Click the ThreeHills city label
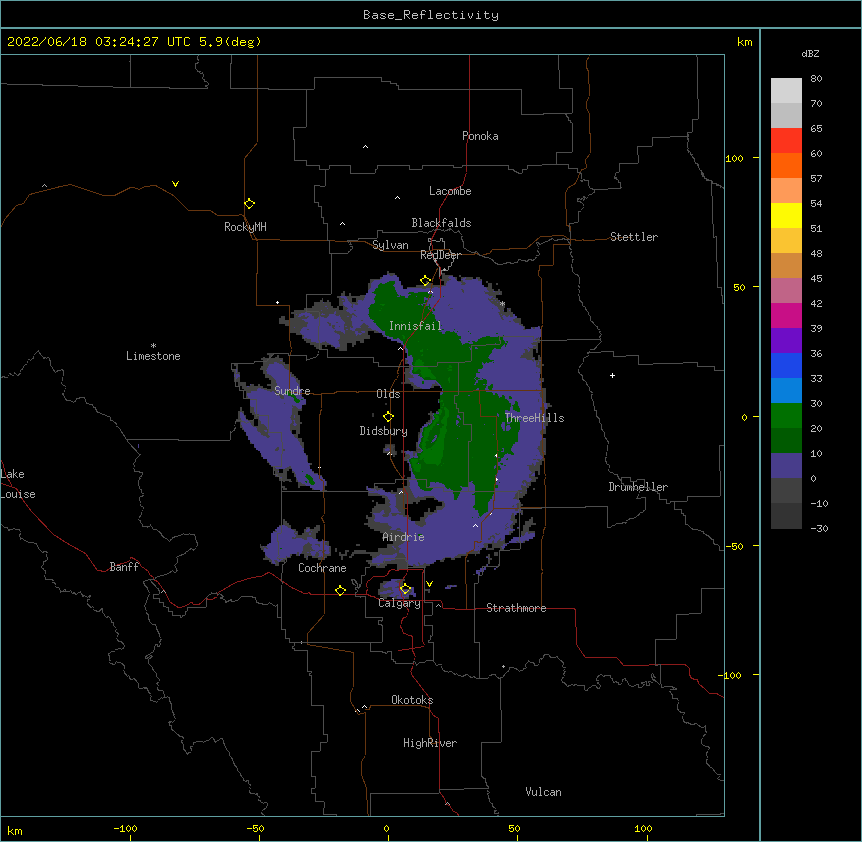 coord(534,418)
